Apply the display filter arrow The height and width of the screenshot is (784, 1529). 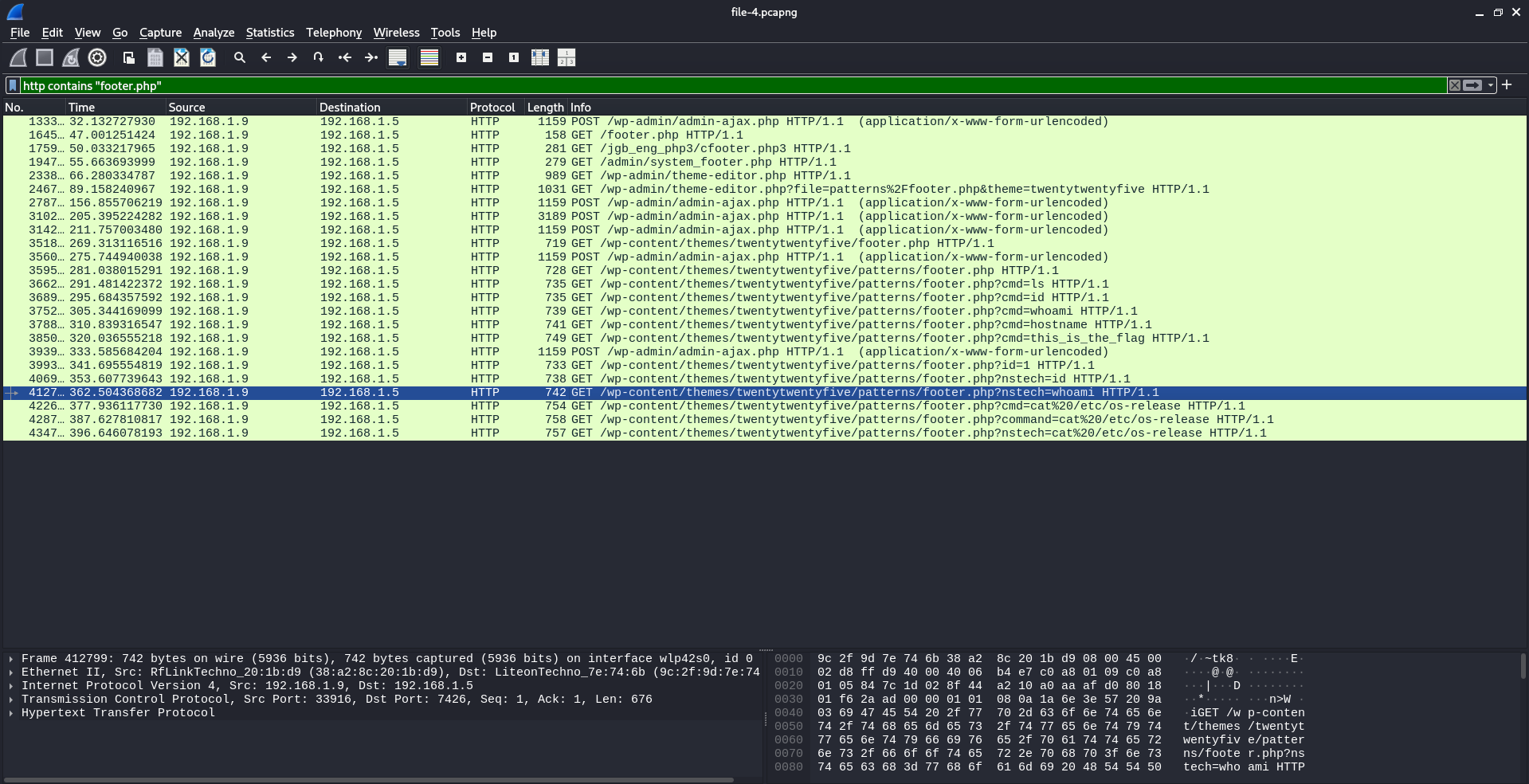point(1472,85)
